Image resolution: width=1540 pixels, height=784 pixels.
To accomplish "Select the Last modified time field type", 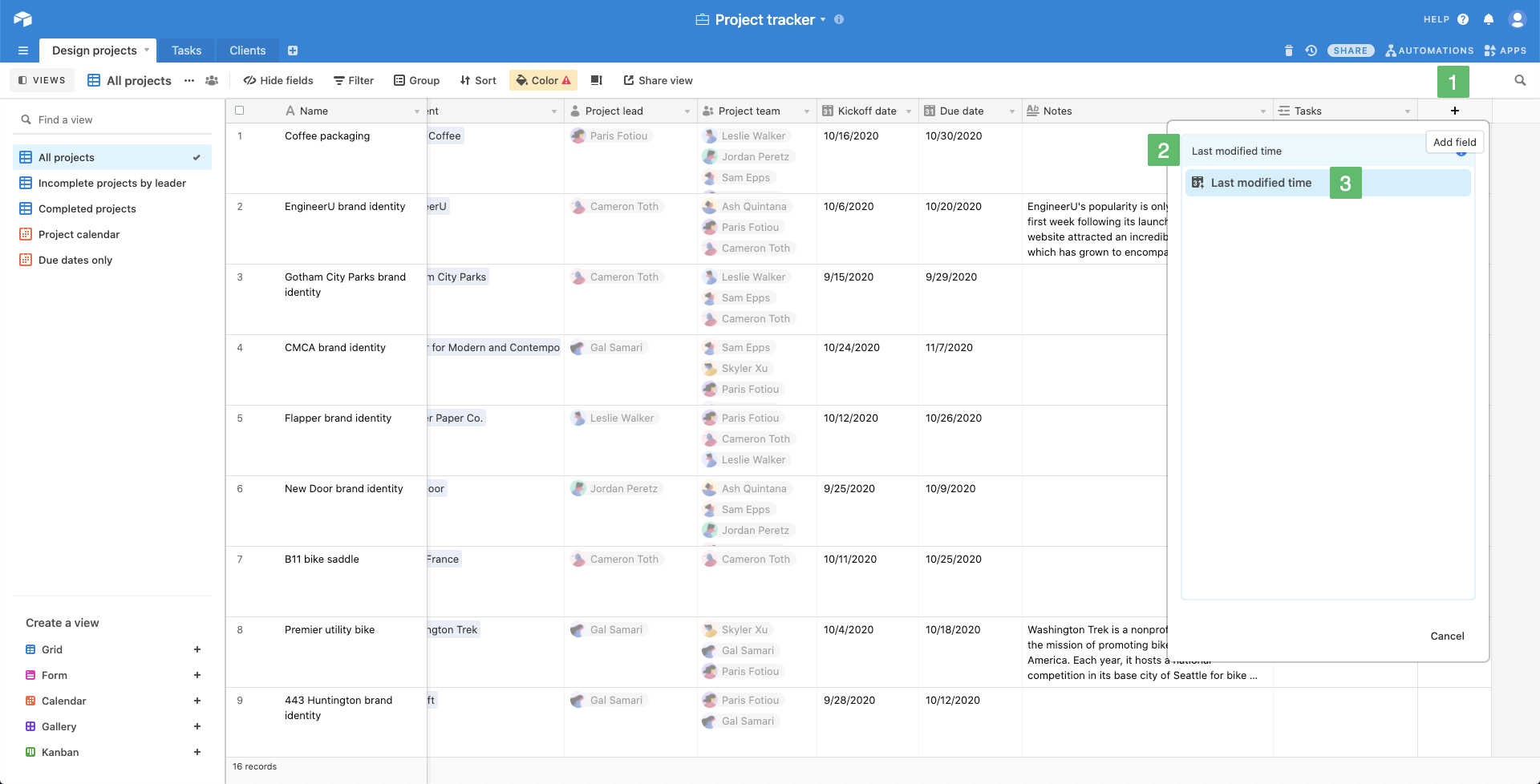I will pyautogui.click(x=1261, y=183).
